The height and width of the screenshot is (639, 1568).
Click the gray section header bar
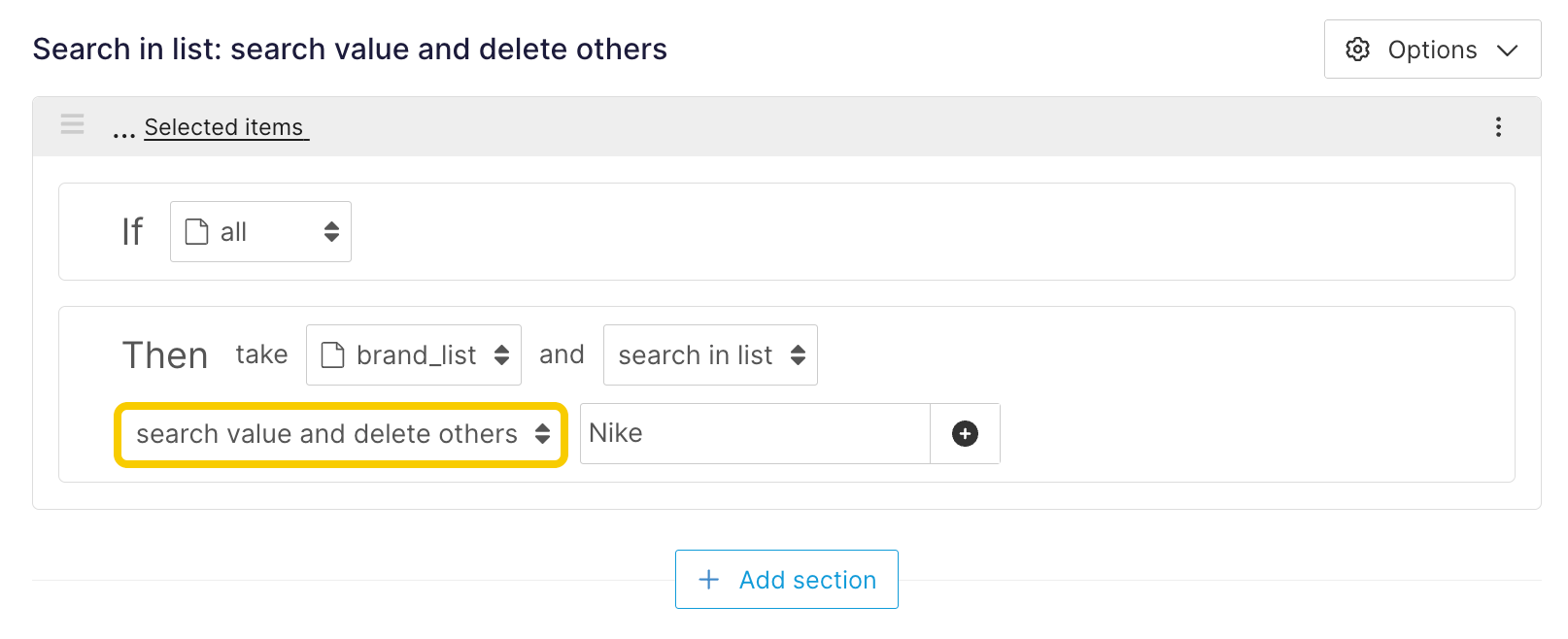click(874, 127)
